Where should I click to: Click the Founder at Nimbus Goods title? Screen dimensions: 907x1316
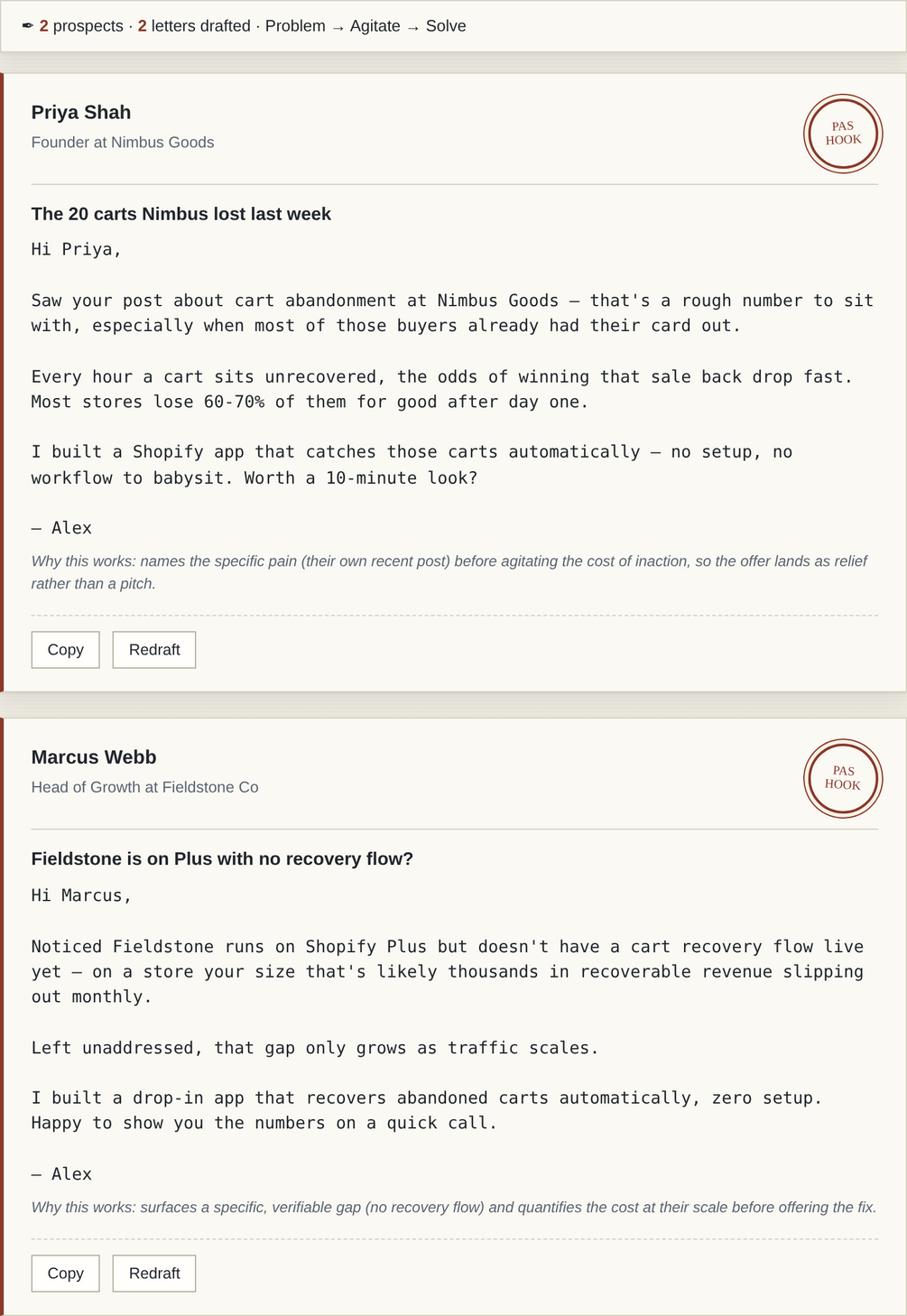tap(123, 143)
